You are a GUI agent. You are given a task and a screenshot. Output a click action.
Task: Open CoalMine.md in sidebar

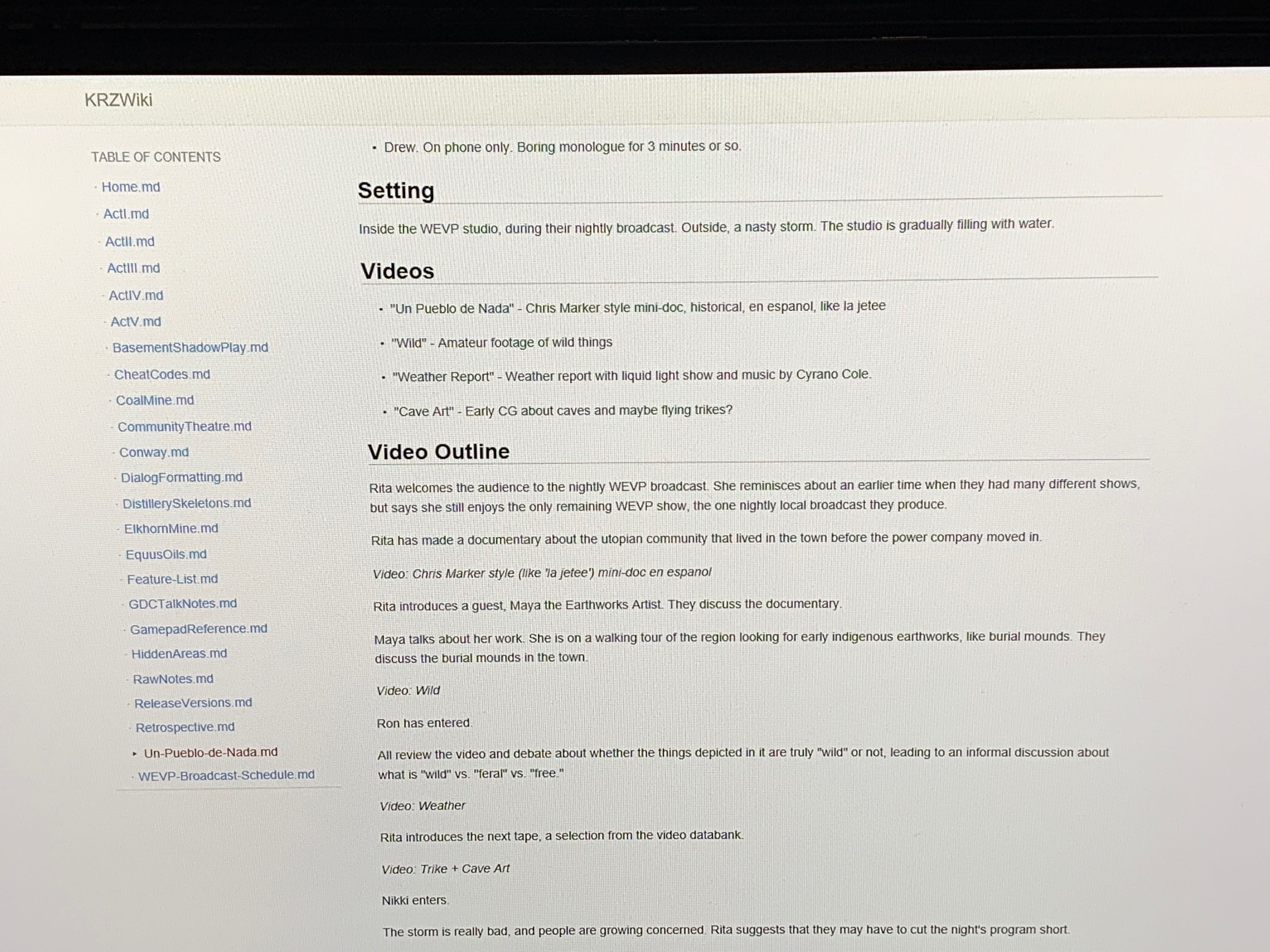pos(154,400)
